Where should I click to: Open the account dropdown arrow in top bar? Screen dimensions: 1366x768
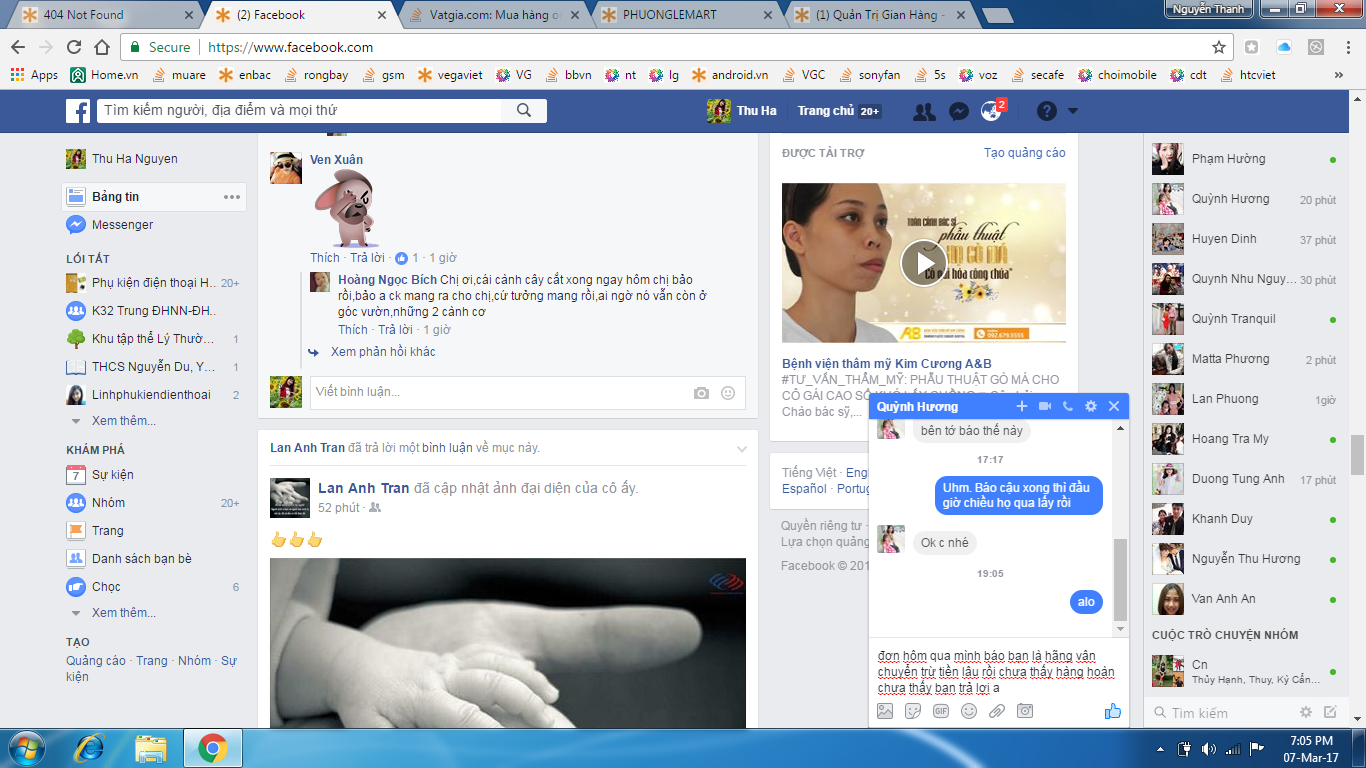1073,111
